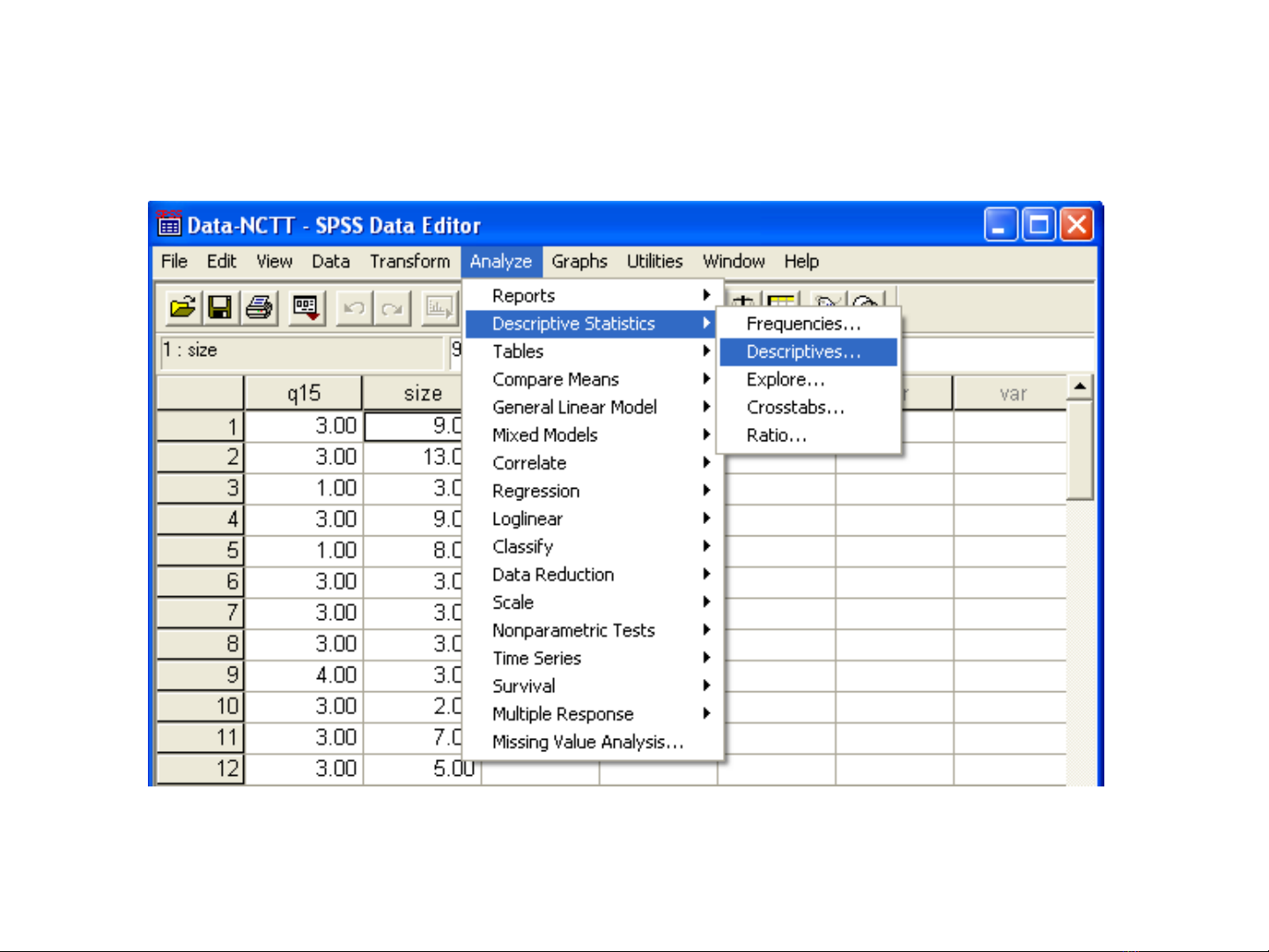
Task: Open Missing Value Analysis
Action: [587, 742]
